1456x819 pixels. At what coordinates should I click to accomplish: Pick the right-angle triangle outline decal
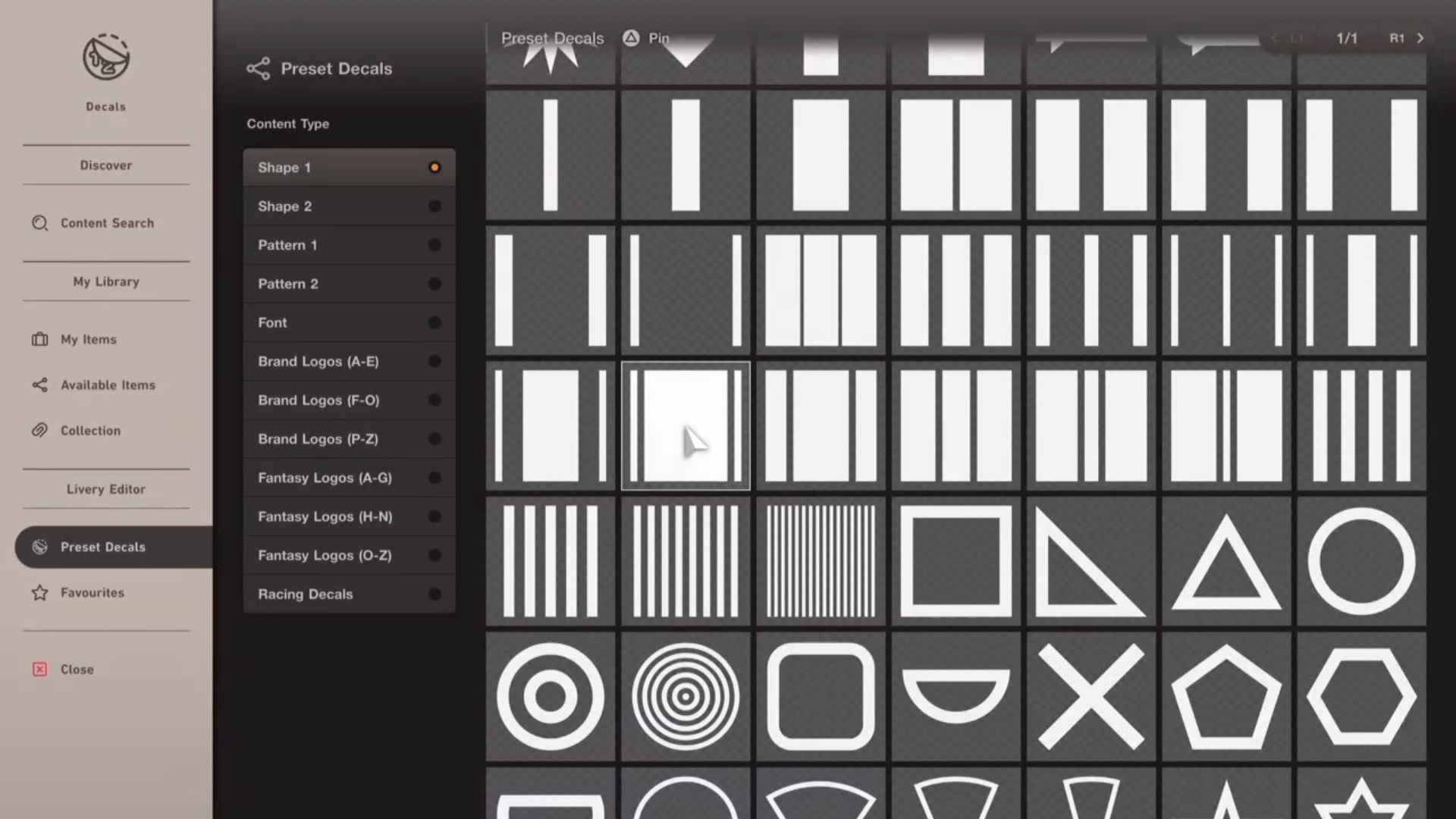point(1090,561)
